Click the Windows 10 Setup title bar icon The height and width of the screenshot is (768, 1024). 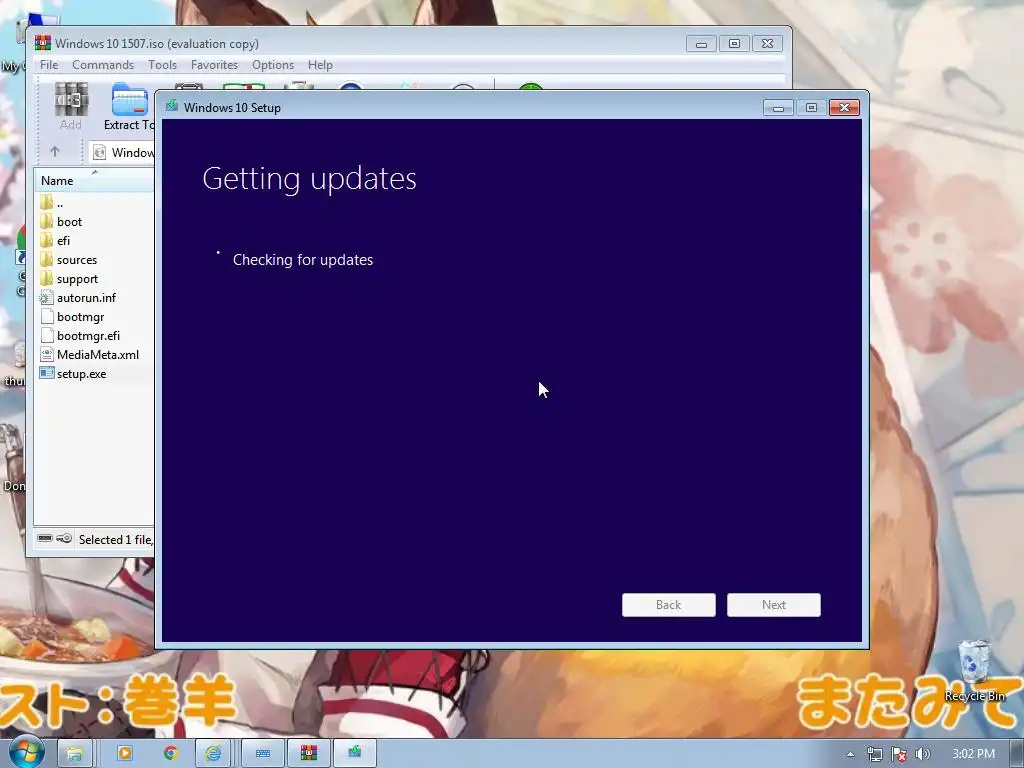172,106
